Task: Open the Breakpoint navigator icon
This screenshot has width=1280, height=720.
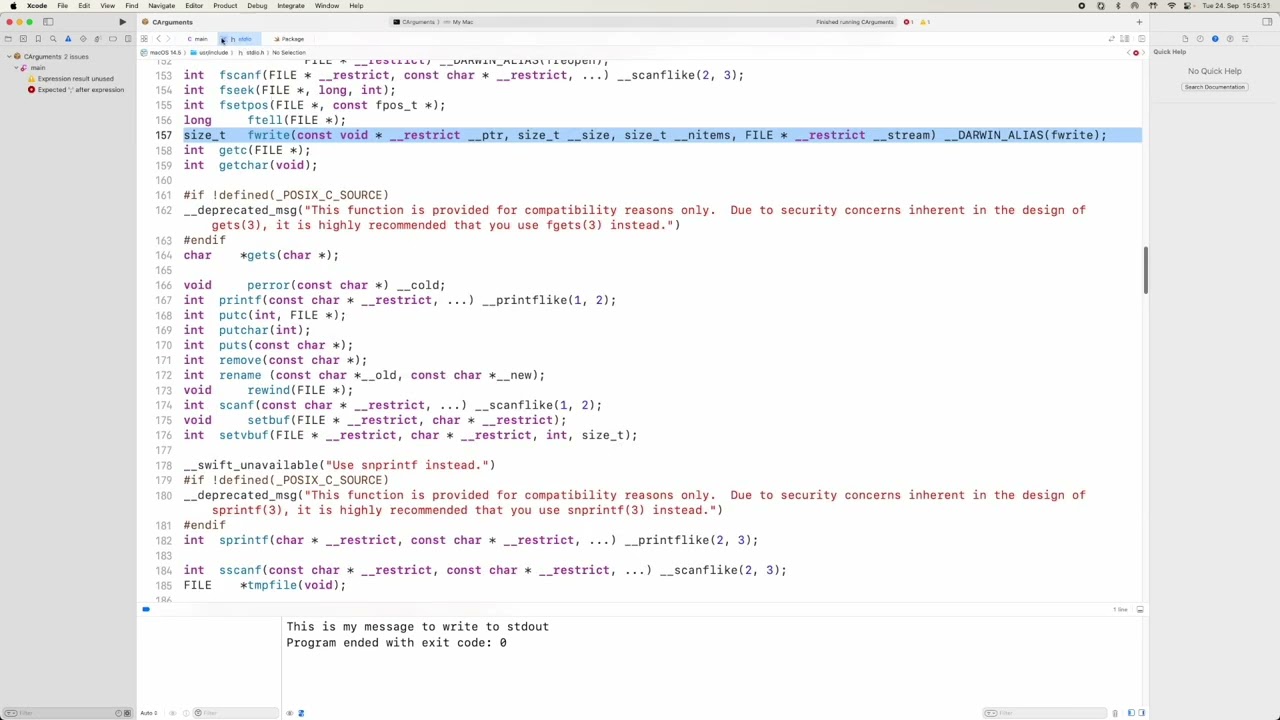Action: coord(113,39)
